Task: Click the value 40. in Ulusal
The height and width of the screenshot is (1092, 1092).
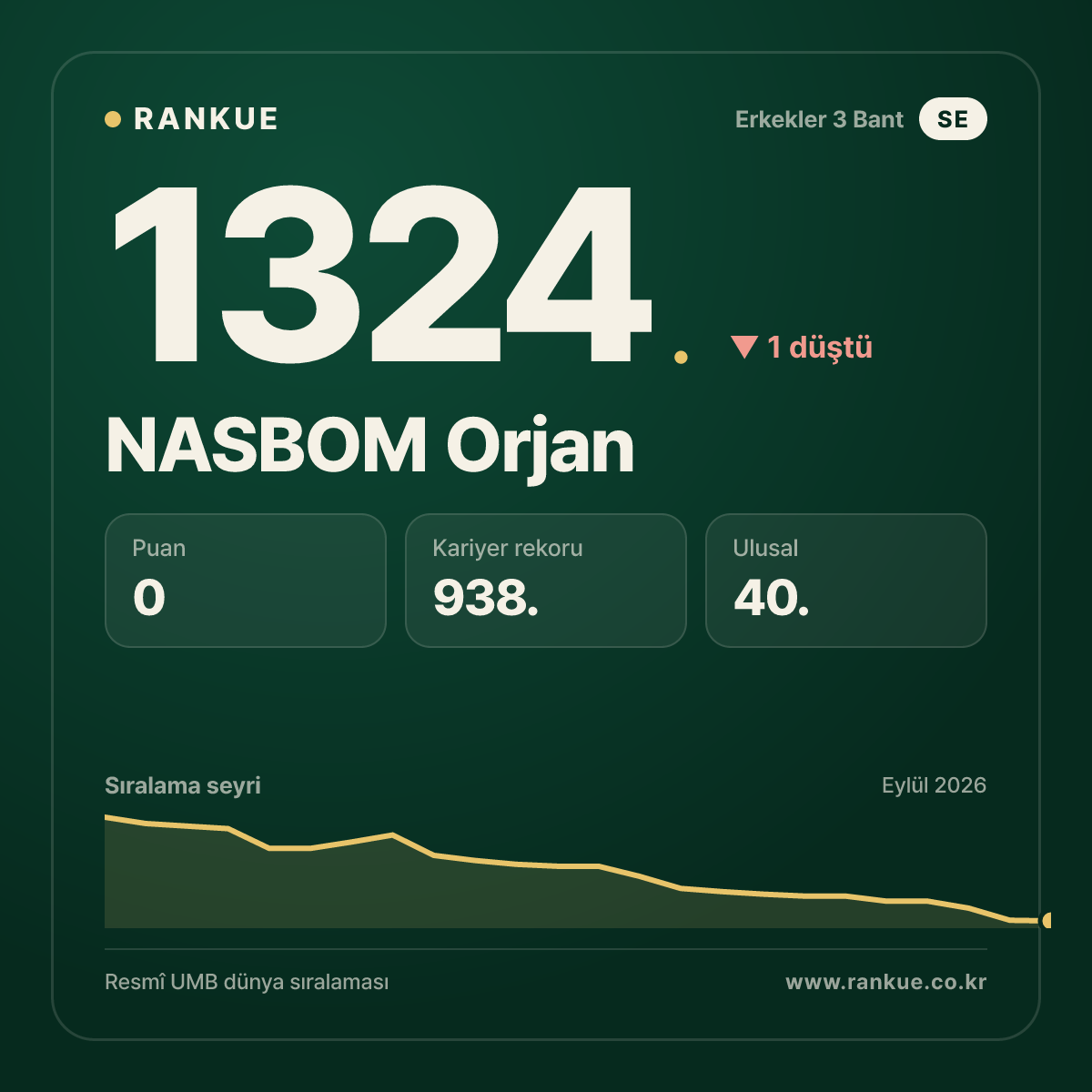Action: click(x=772, y=598)
